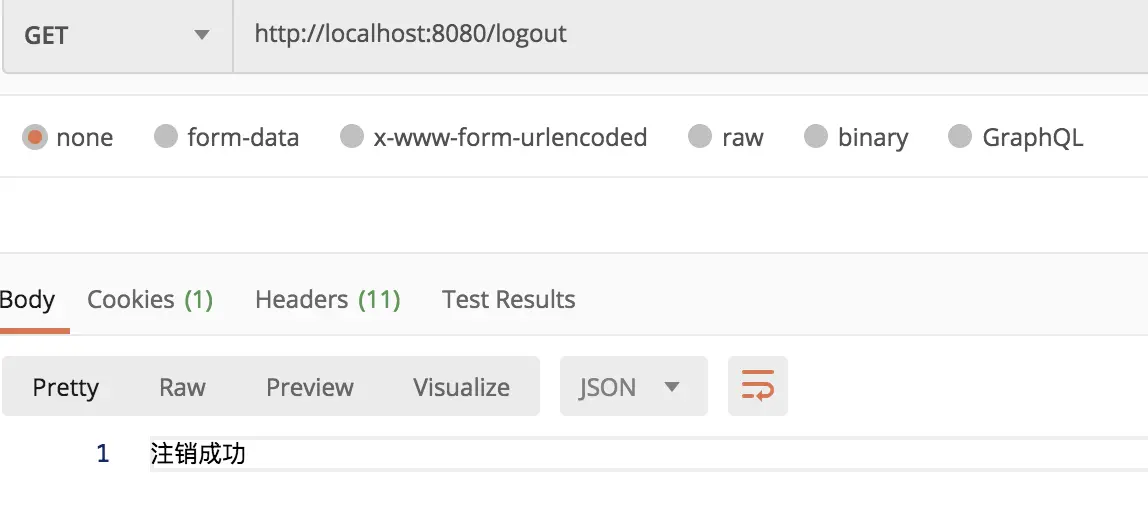This screenshot has width=1148, height=508.
Task: Choose the GraphQL body radio button
Action: click(960, 137)
